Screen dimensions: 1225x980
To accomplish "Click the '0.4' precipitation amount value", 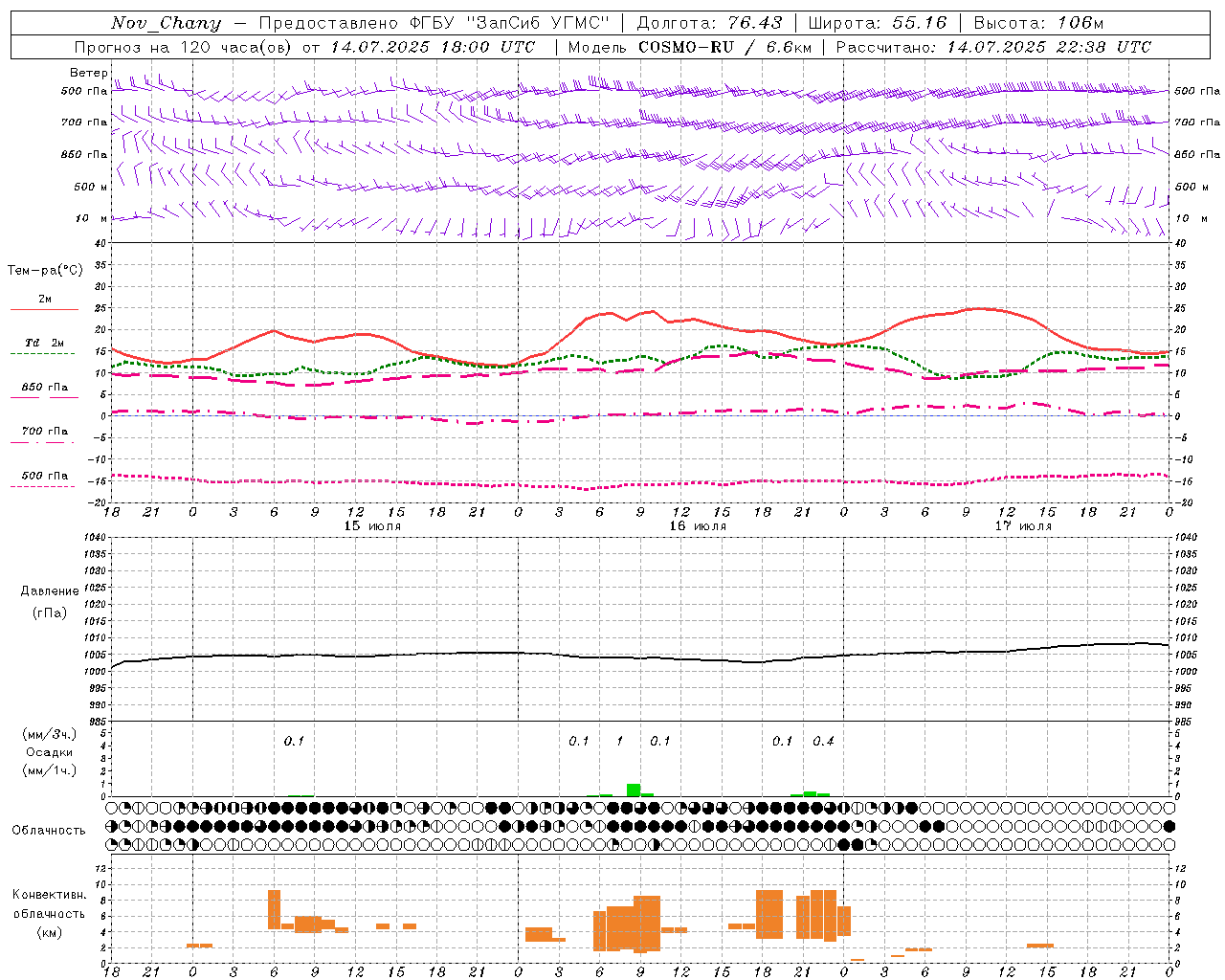I will (823, 741).
